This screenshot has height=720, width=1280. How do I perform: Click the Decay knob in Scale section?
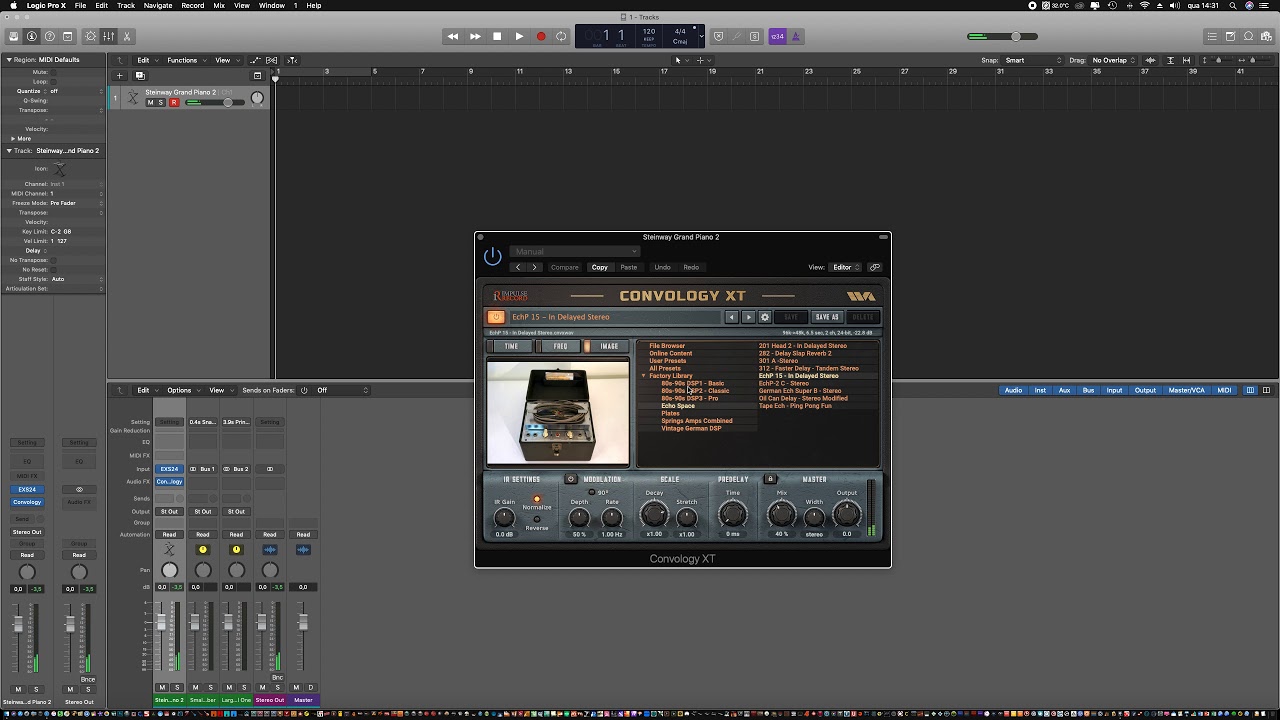point(654,514)
